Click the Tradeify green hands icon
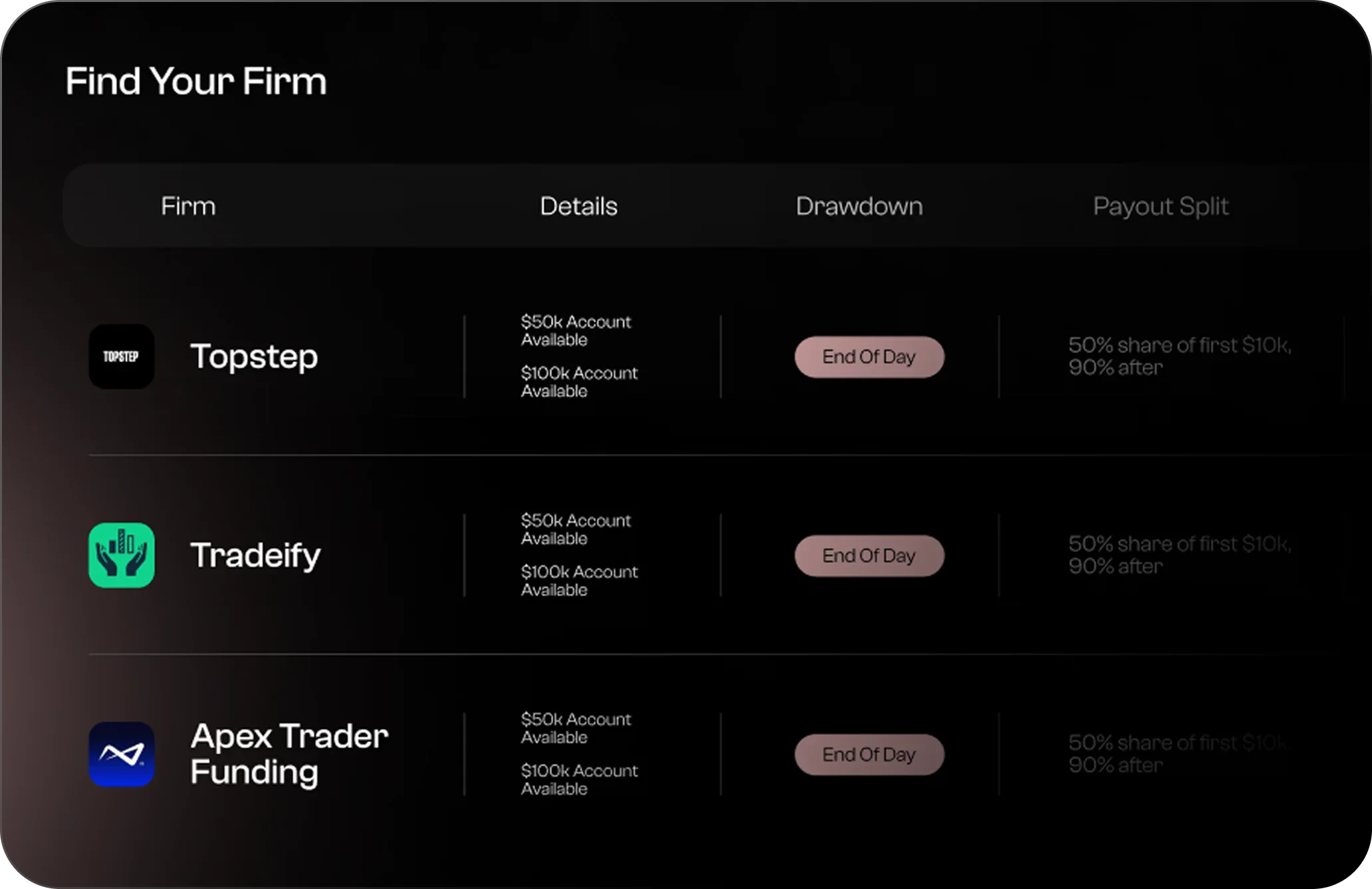The width and height of the screenshot is (1372, 889). (x=122, y=555)
